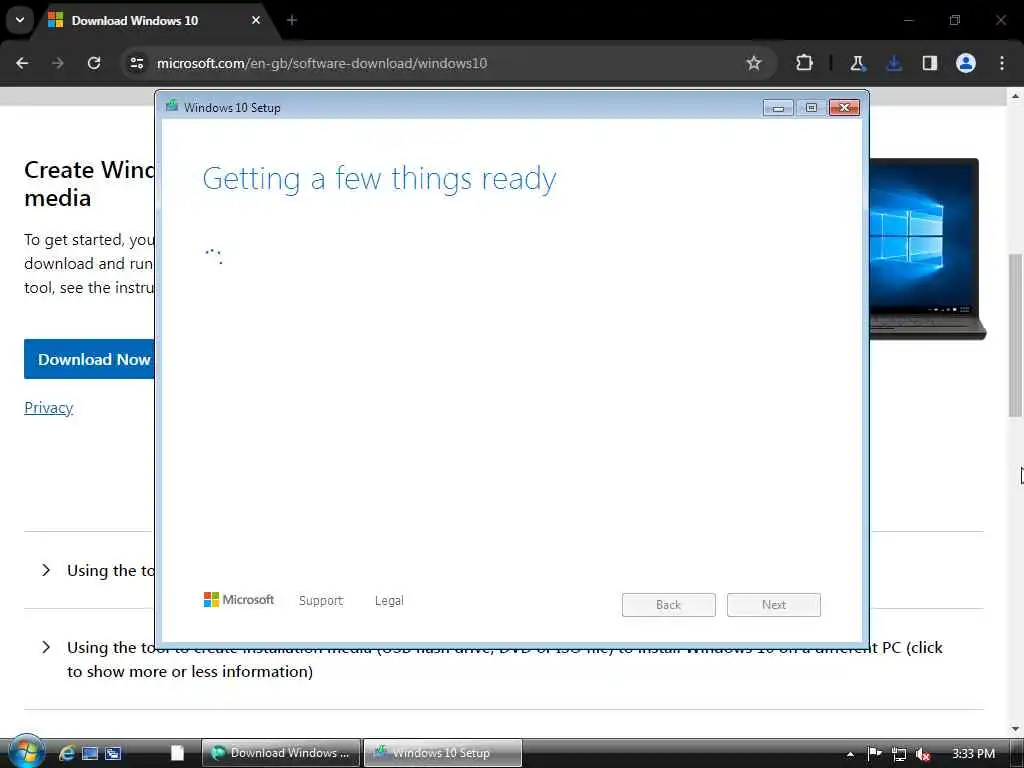The width and height of the screenshot is (1024, 768).
Task: Close the Windows 10 Setup window
Action: tap(844, 108)
